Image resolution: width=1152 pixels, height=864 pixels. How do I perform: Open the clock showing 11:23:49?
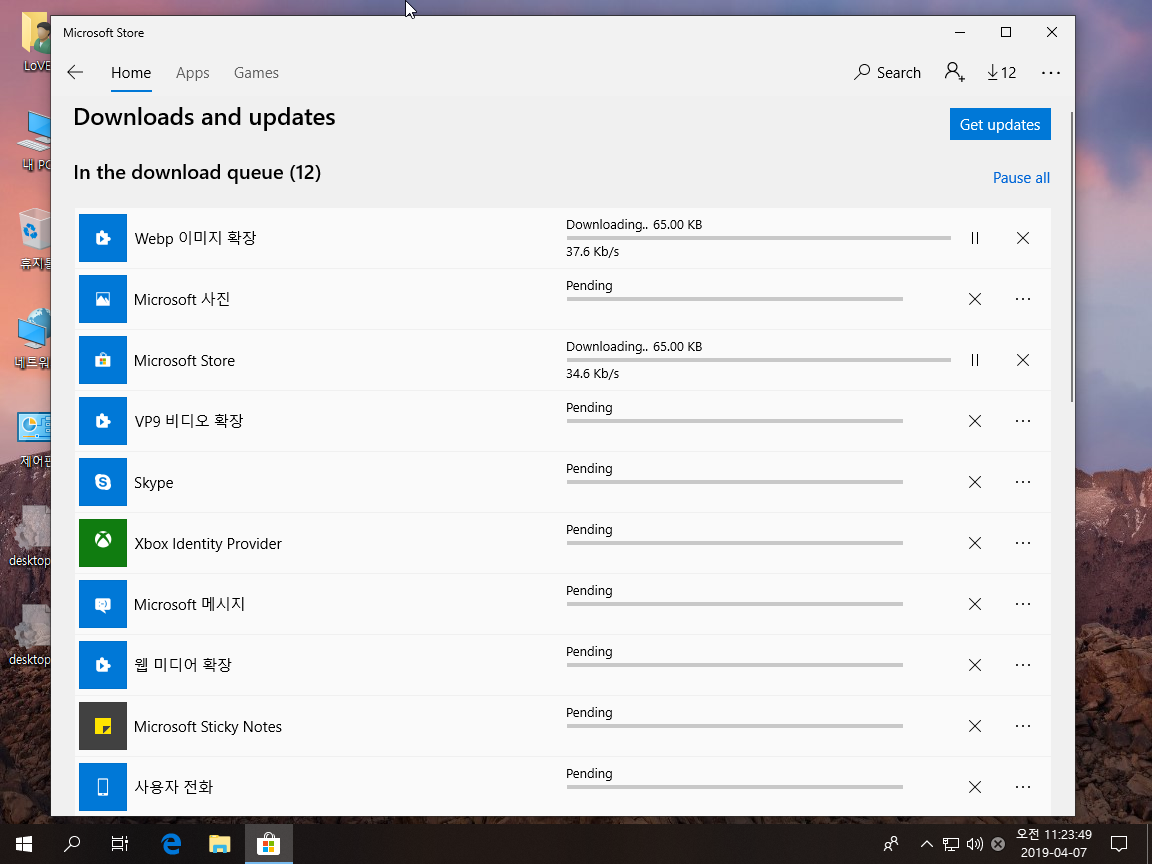point(1053,843)
